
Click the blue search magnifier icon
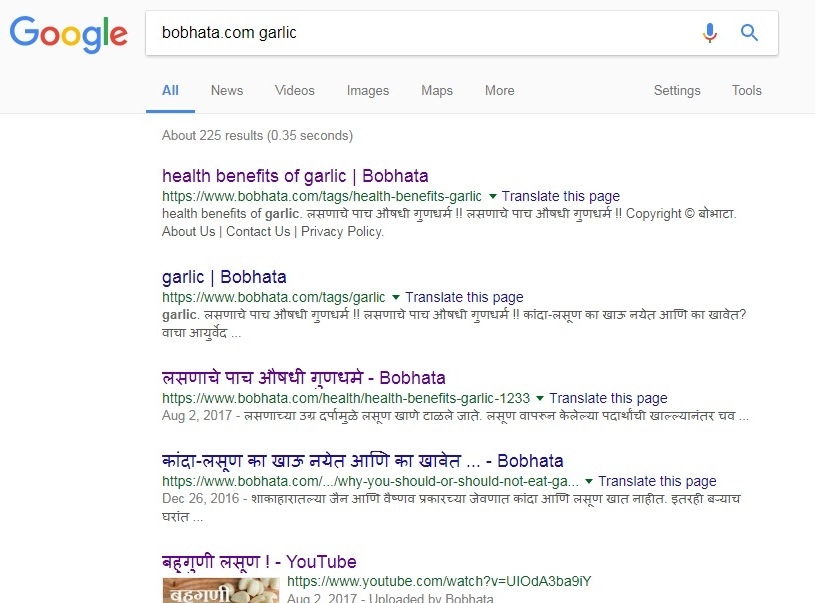click(x=749, y=33)
